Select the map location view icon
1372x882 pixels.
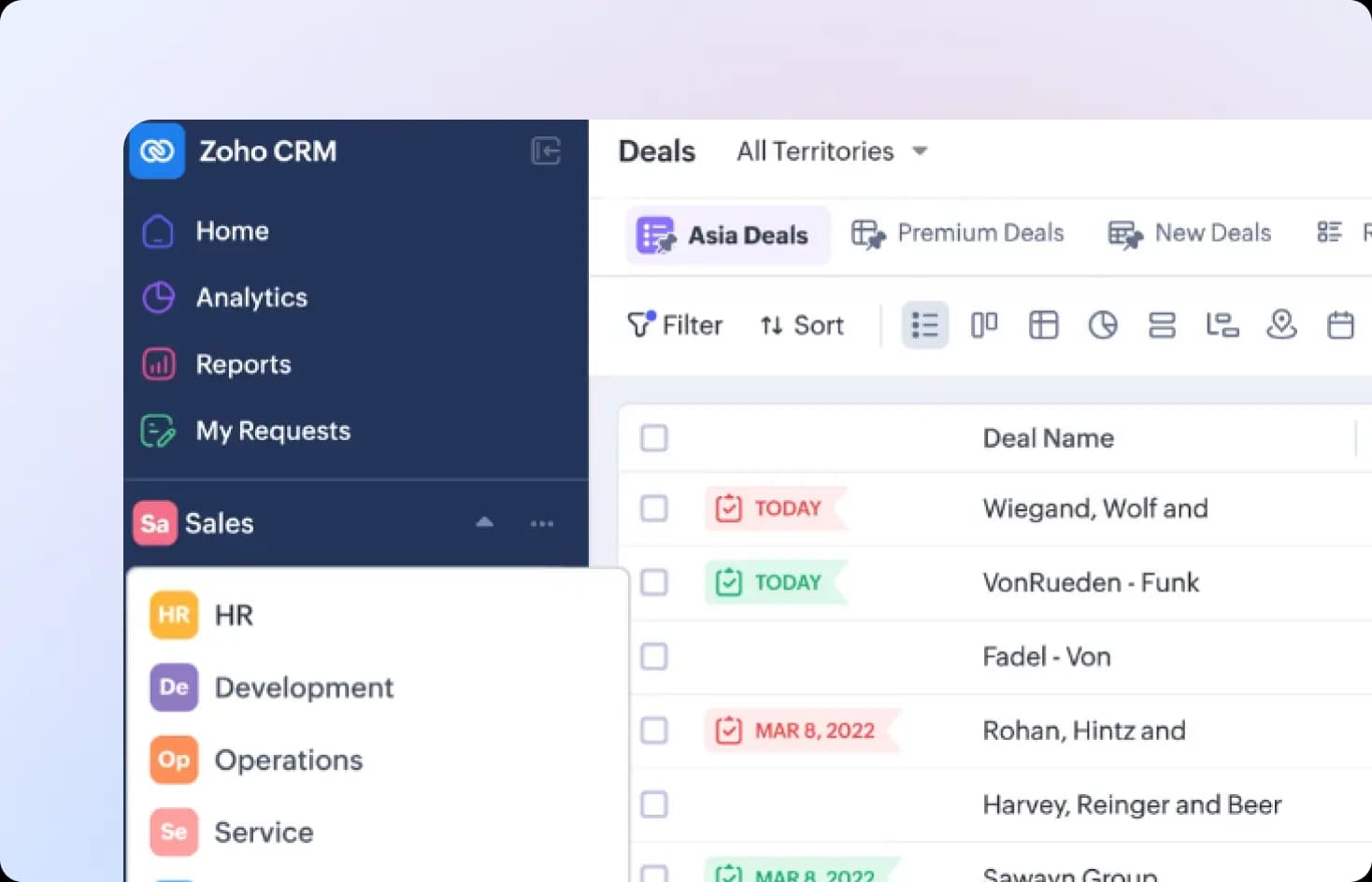(1281, 325)
